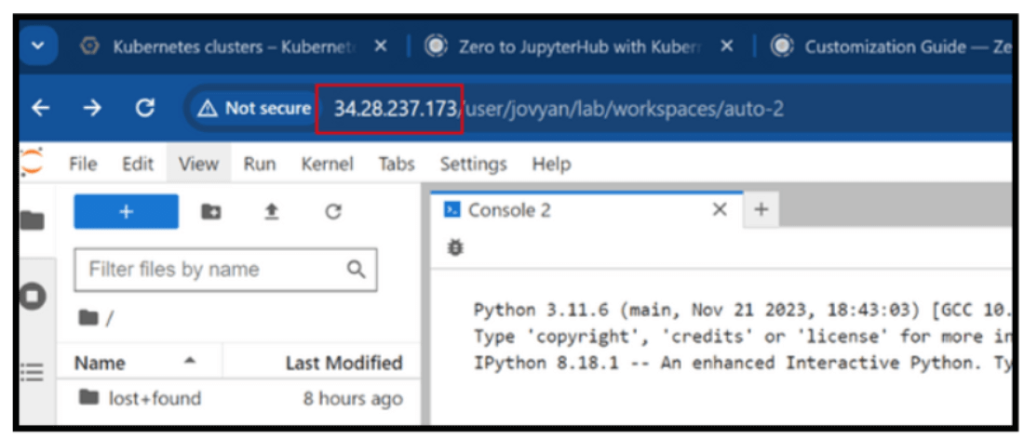Close the Zero to JupyterHub browser tab

click(726, 47)
